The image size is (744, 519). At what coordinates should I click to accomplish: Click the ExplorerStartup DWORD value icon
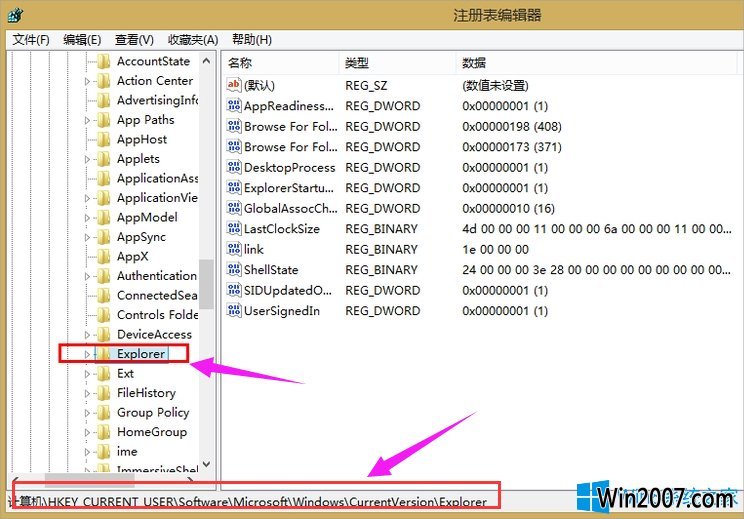pos(233,188)
